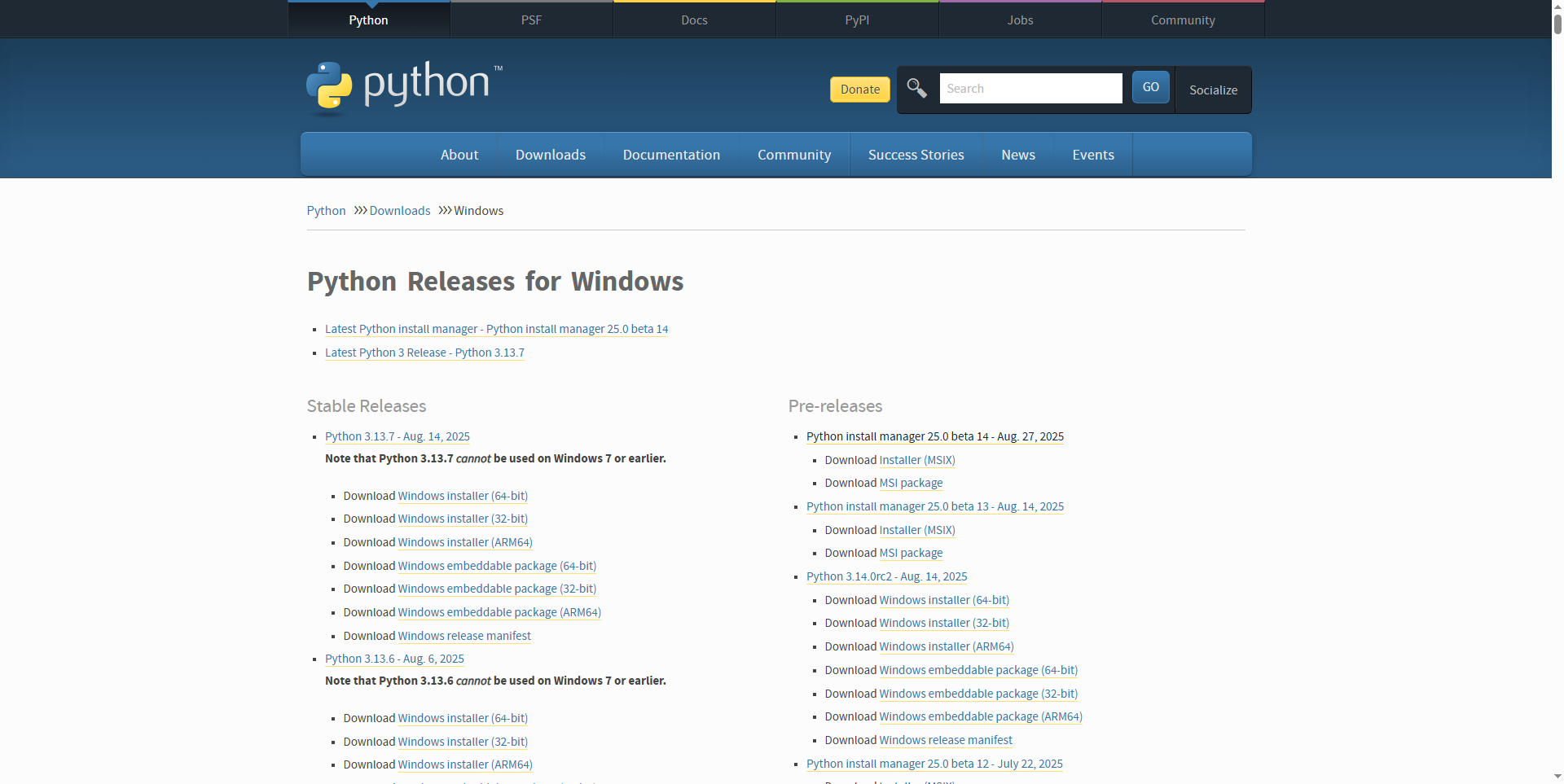This screenshot has height=784, width=1564.
Task: Download Python 3.13.7 embeddable package (64-bit)
Action: [x=497, y=566]
